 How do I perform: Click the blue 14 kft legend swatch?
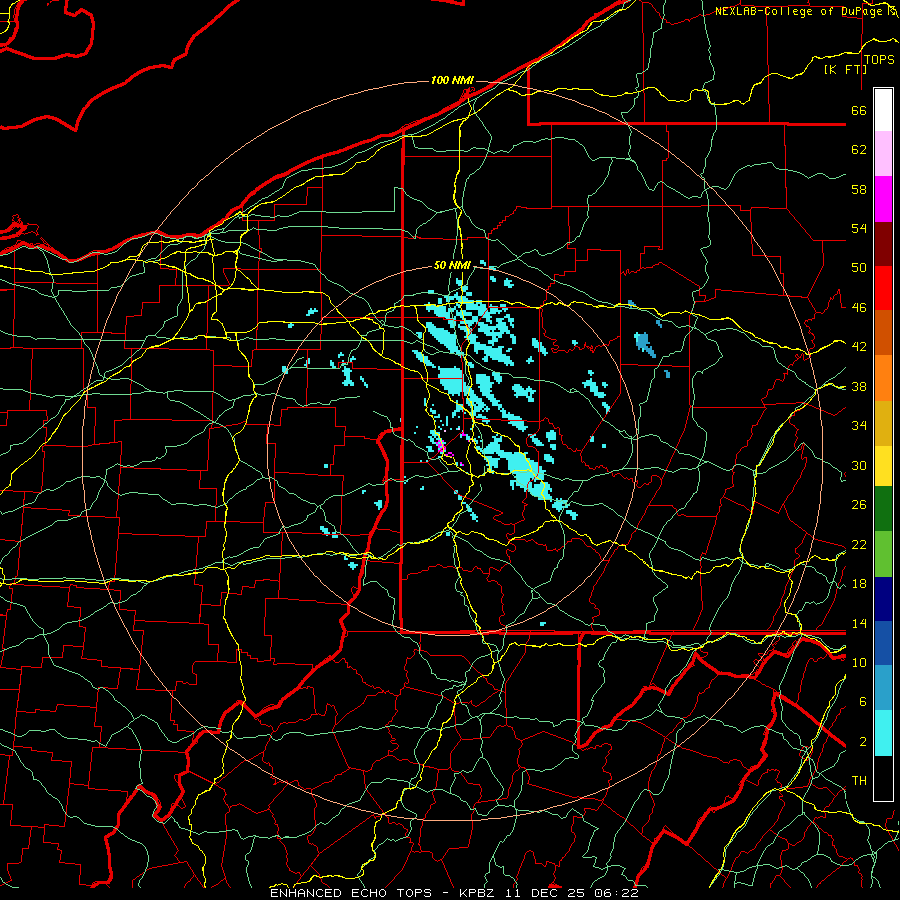coord(883,643)
